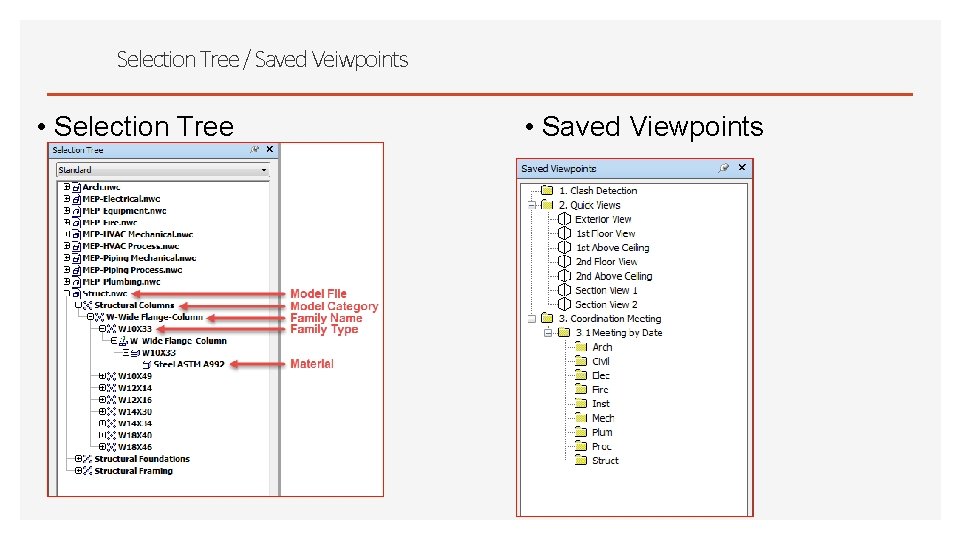Click the MEP-Equipment.nwc file icon
The image size is (960, 540).
tap(77, 211)
